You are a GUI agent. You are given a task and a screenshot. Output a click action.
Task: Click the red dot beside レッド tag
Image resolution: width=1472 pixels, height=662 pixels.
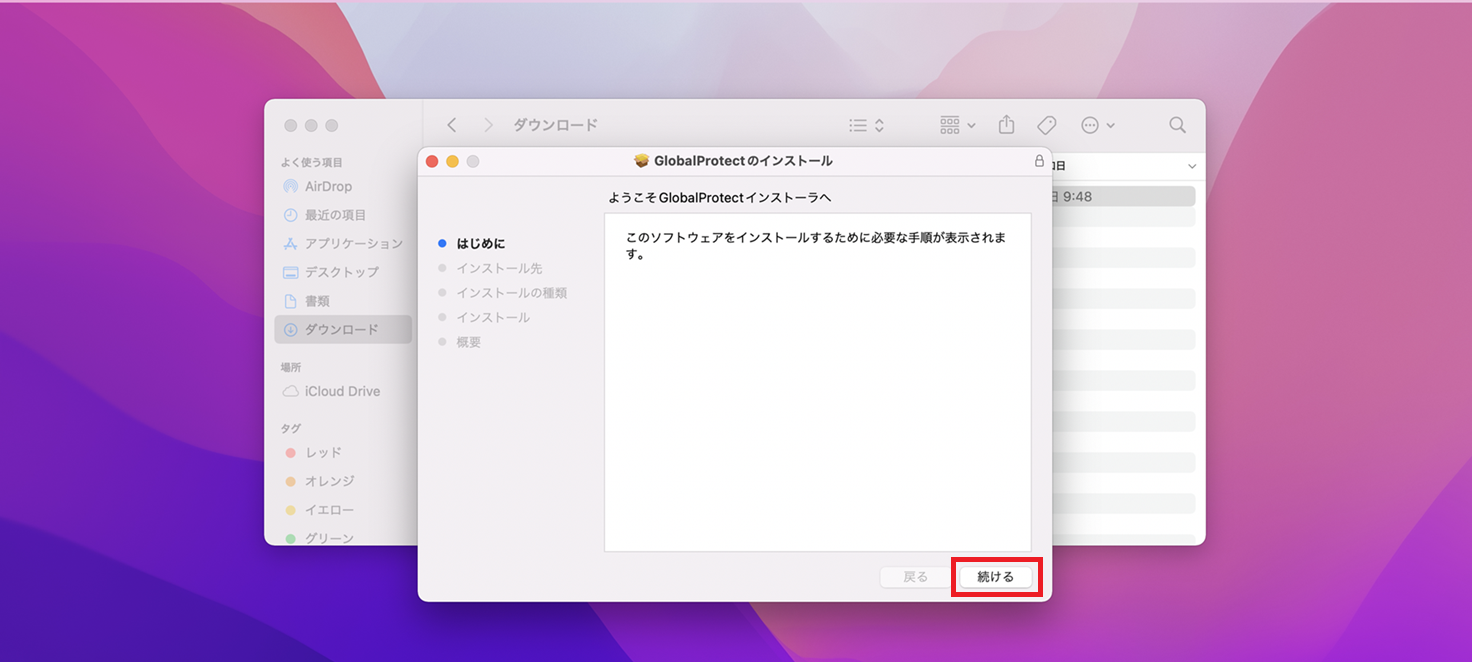[x=291, y=453]
